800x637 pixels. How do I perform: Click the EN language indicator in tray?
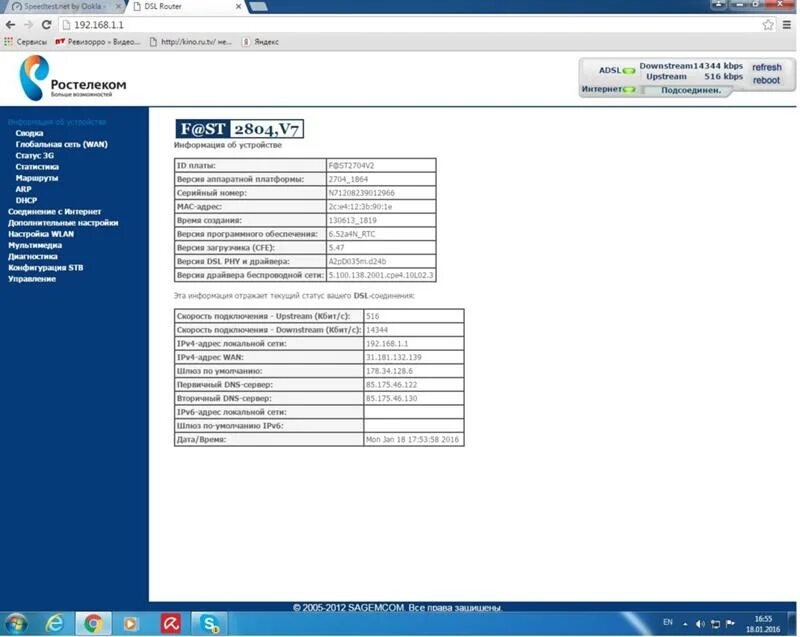tap(668, 622)
